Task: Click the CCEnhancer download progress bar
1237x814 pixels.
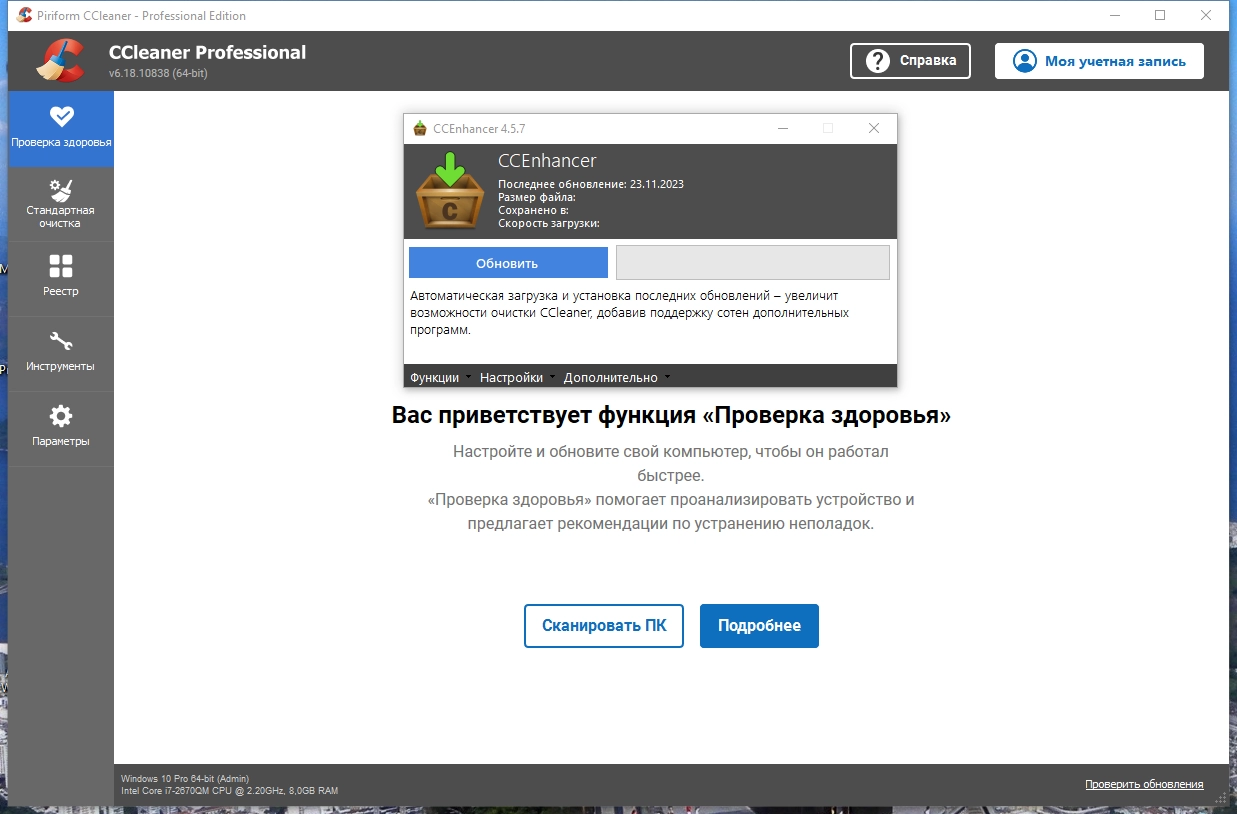Action: [x=753, y=262]
